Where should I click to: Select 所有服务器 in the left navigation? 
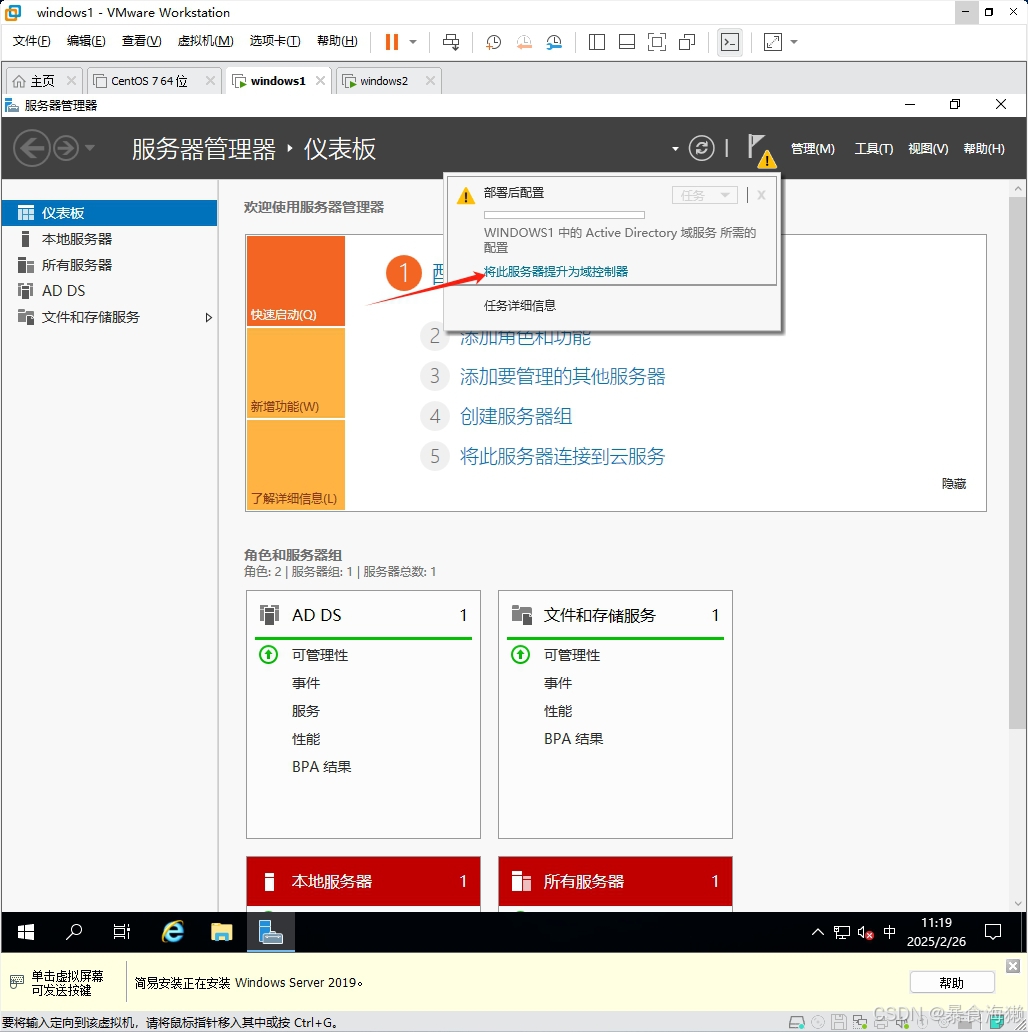[x=109, y=265]
